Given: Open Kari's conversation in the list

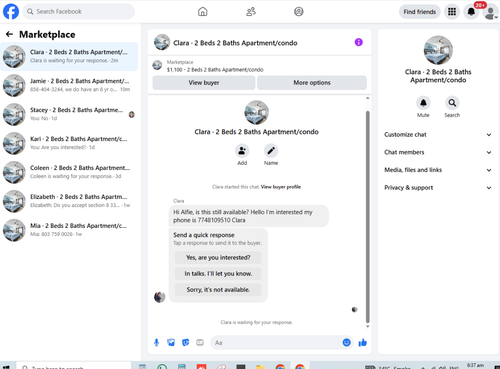Looking at the screenshot, I should pyautogui.click(x=69, y=143).
